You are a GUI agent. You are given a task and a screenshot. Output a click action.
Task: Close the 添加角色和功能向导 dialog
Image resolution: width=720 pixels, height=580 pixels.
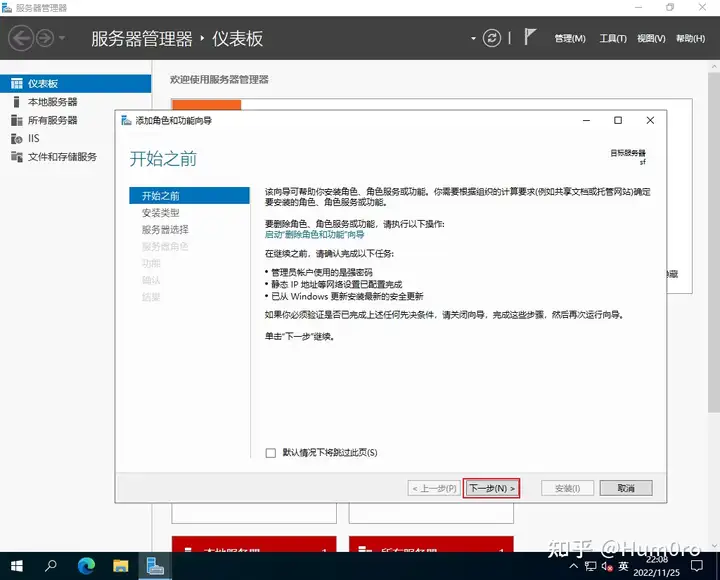coord(650,120)
